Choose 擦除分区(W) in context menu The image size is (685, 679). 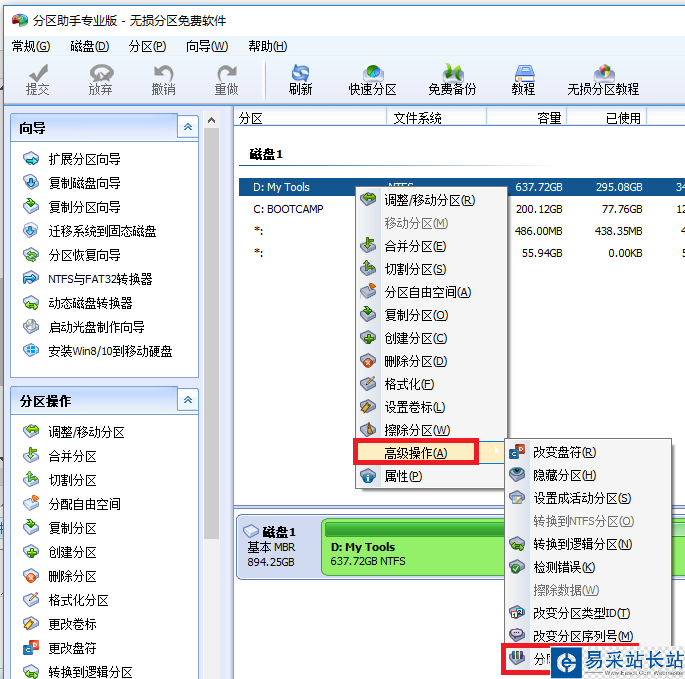point(431,430)
